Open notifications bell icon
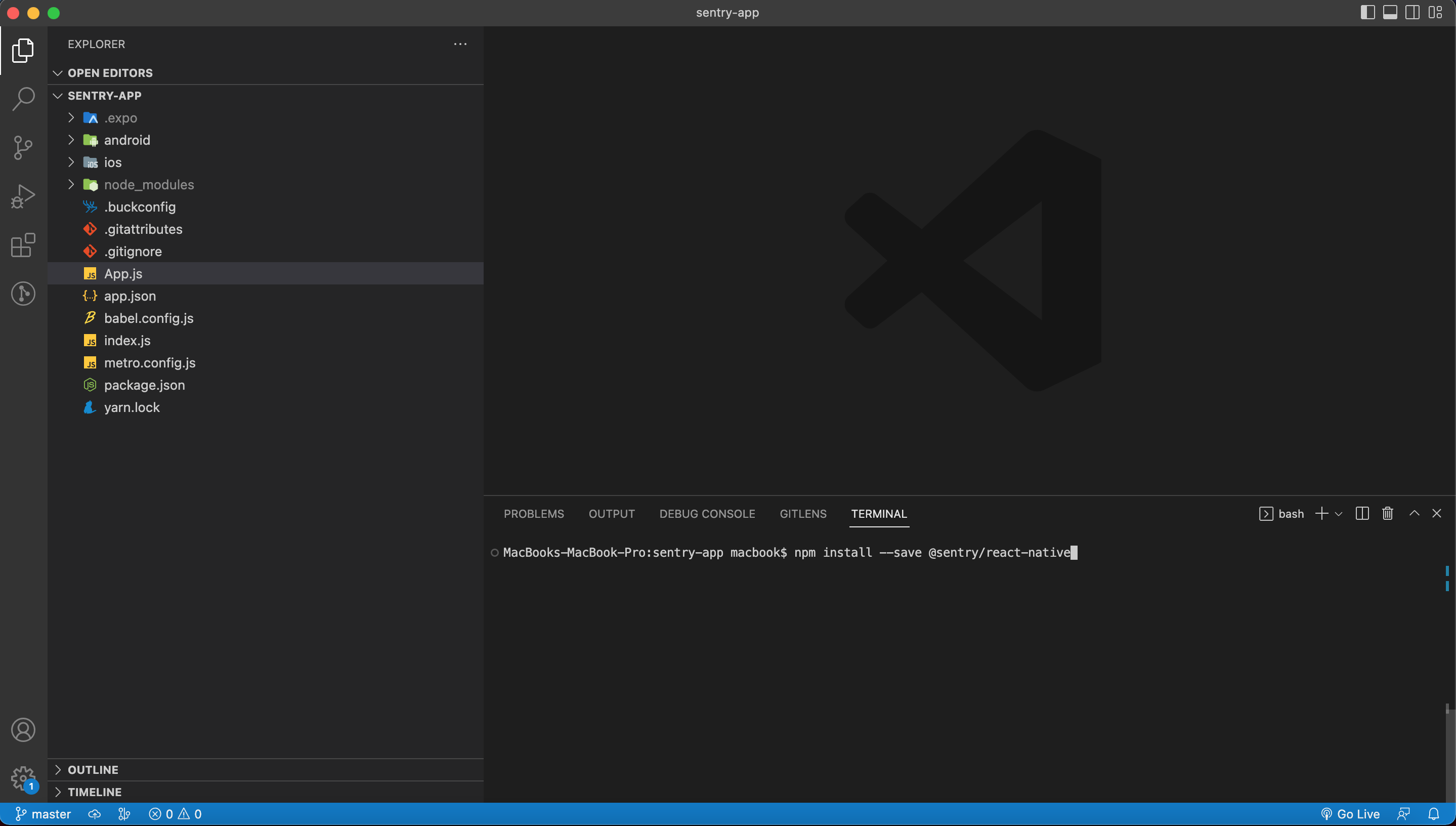The width and height of the screenshot is (1456, 826). 1434,814
